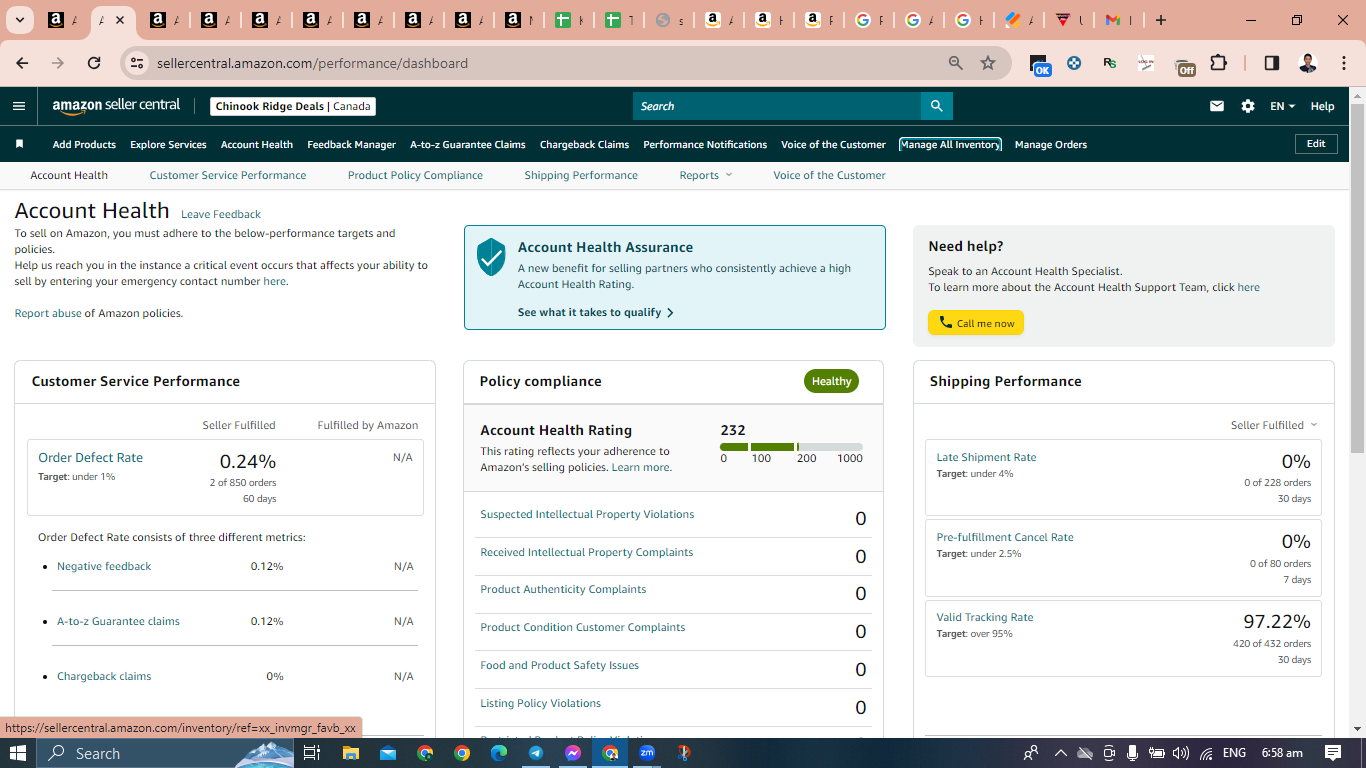Click the Seller Central search field
1366x768 pixels.
777,106
